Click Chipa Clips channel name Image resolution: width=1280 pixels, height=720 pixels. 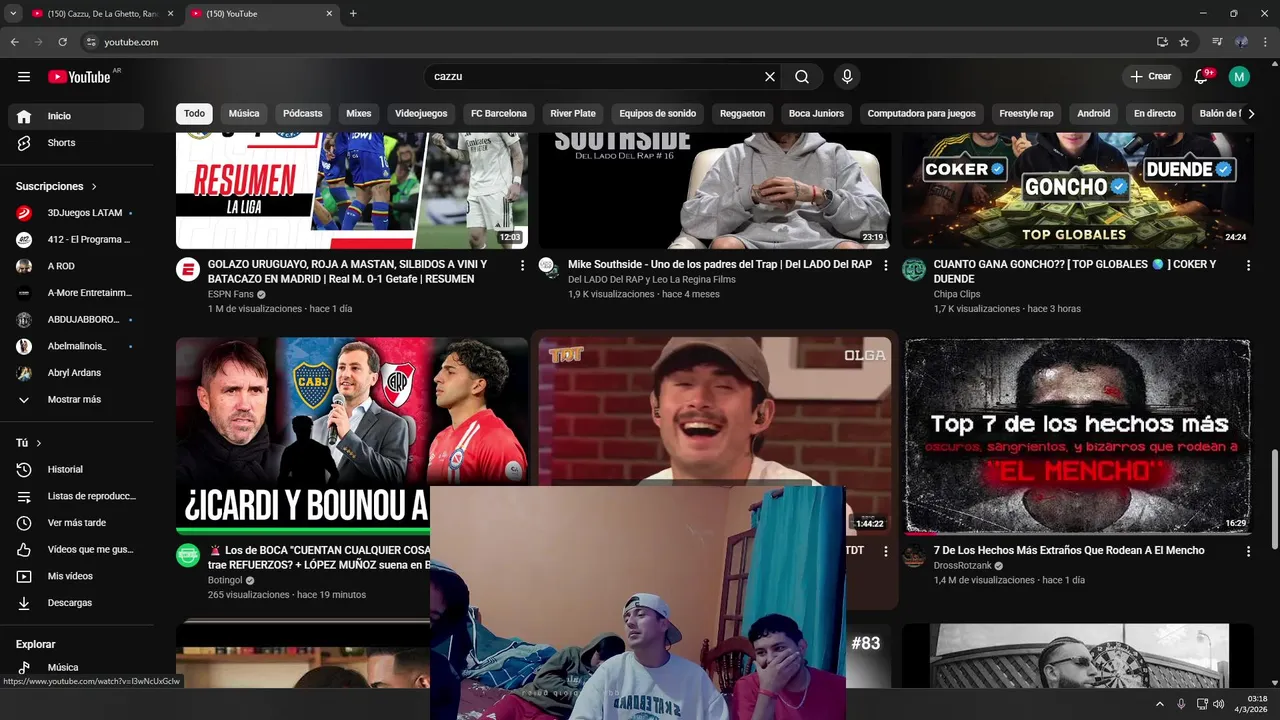[x=957, y=294]
